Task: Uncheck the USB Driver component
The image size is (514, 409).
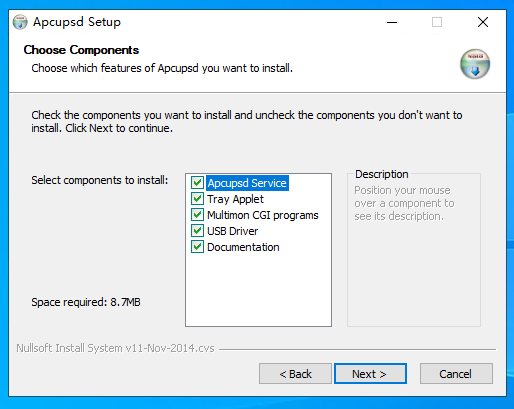Action: 197,231
